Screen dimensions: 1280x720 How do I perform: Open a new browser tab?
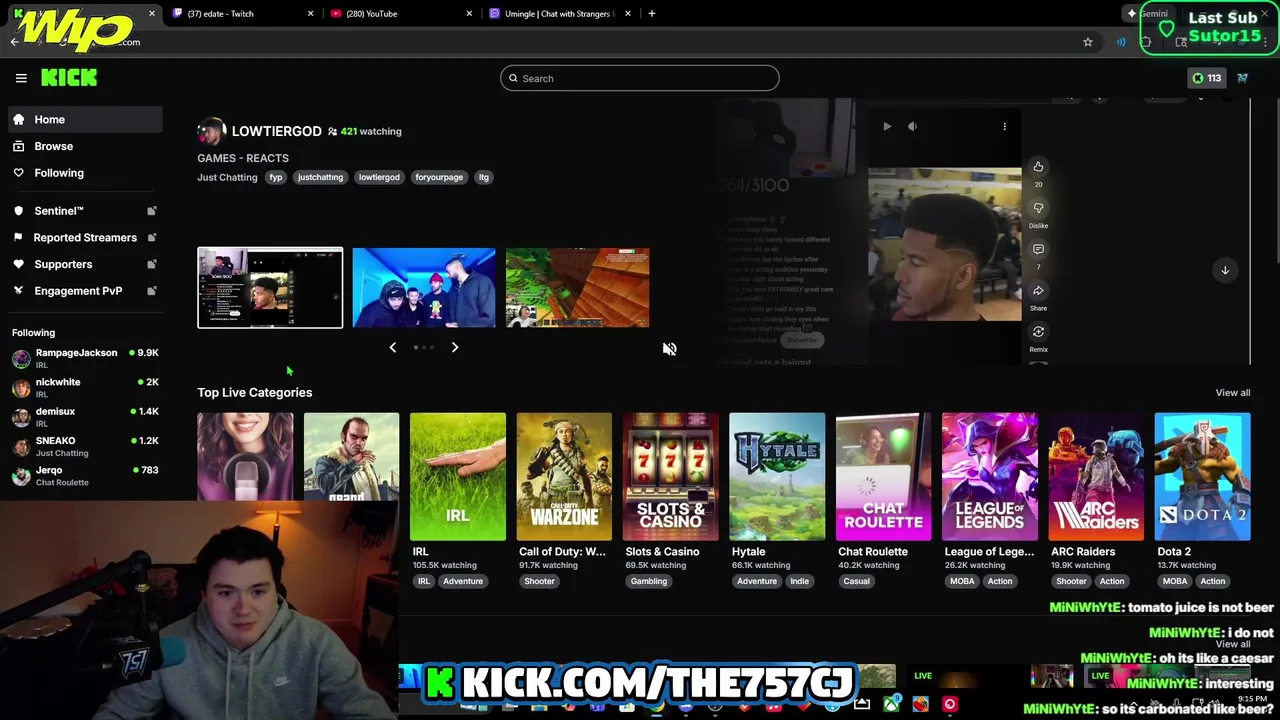tap(652, 13)
